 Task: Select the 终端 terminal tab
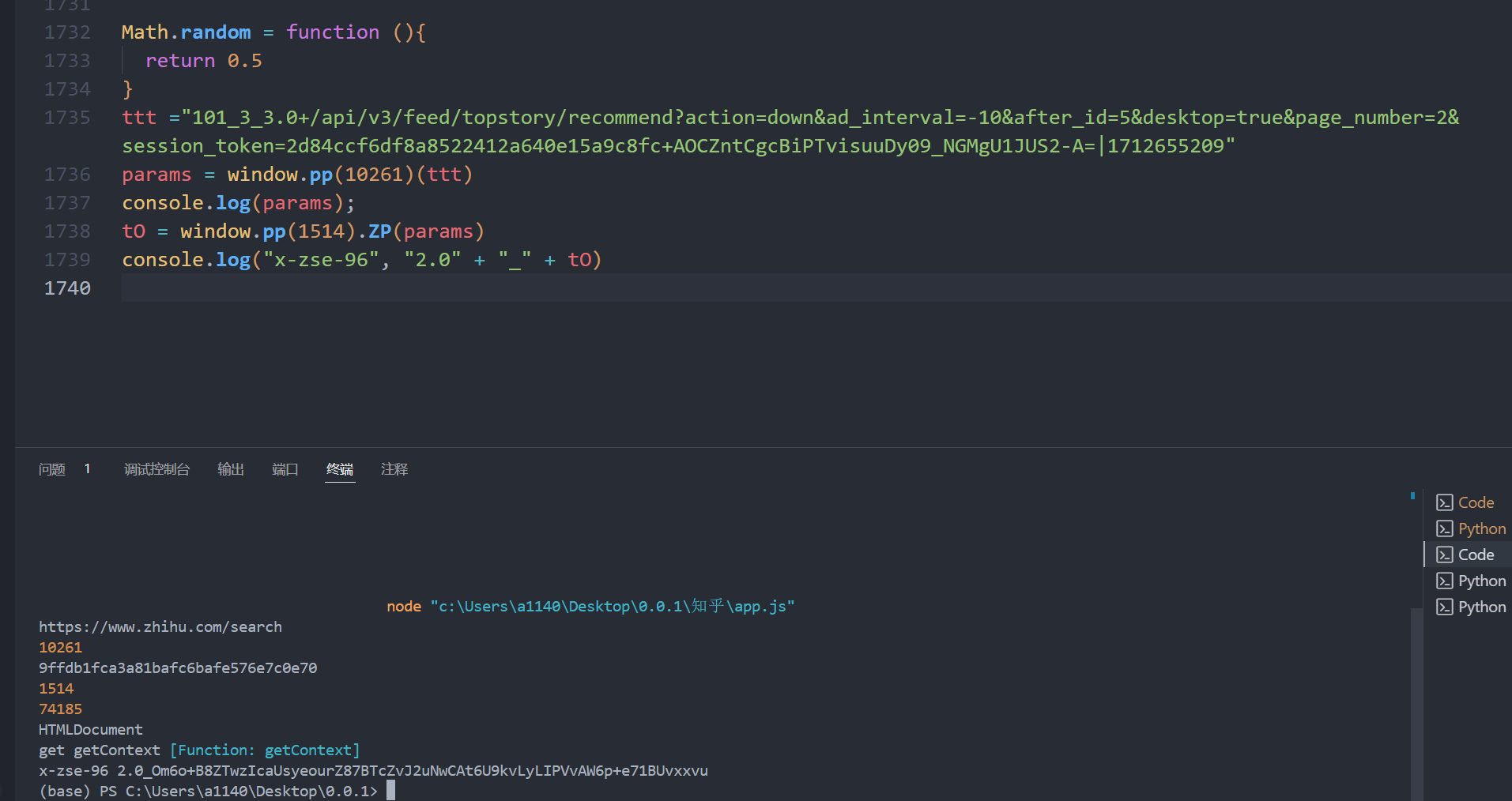pyautogui.click(x=340, y=469)
